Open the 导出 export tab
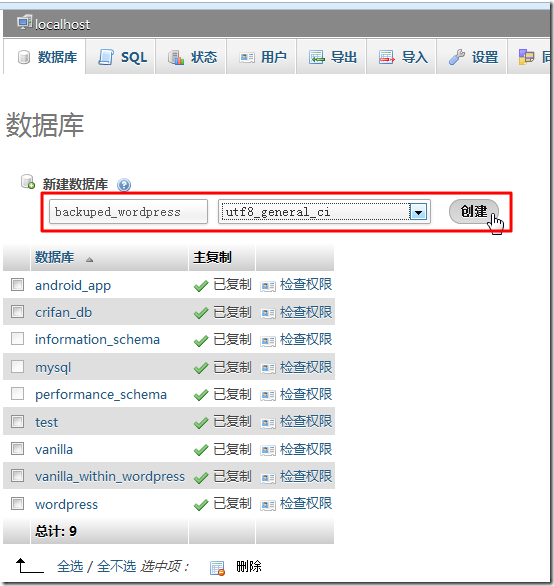This screenshot has width=554, height=586. tap(331, 57)
